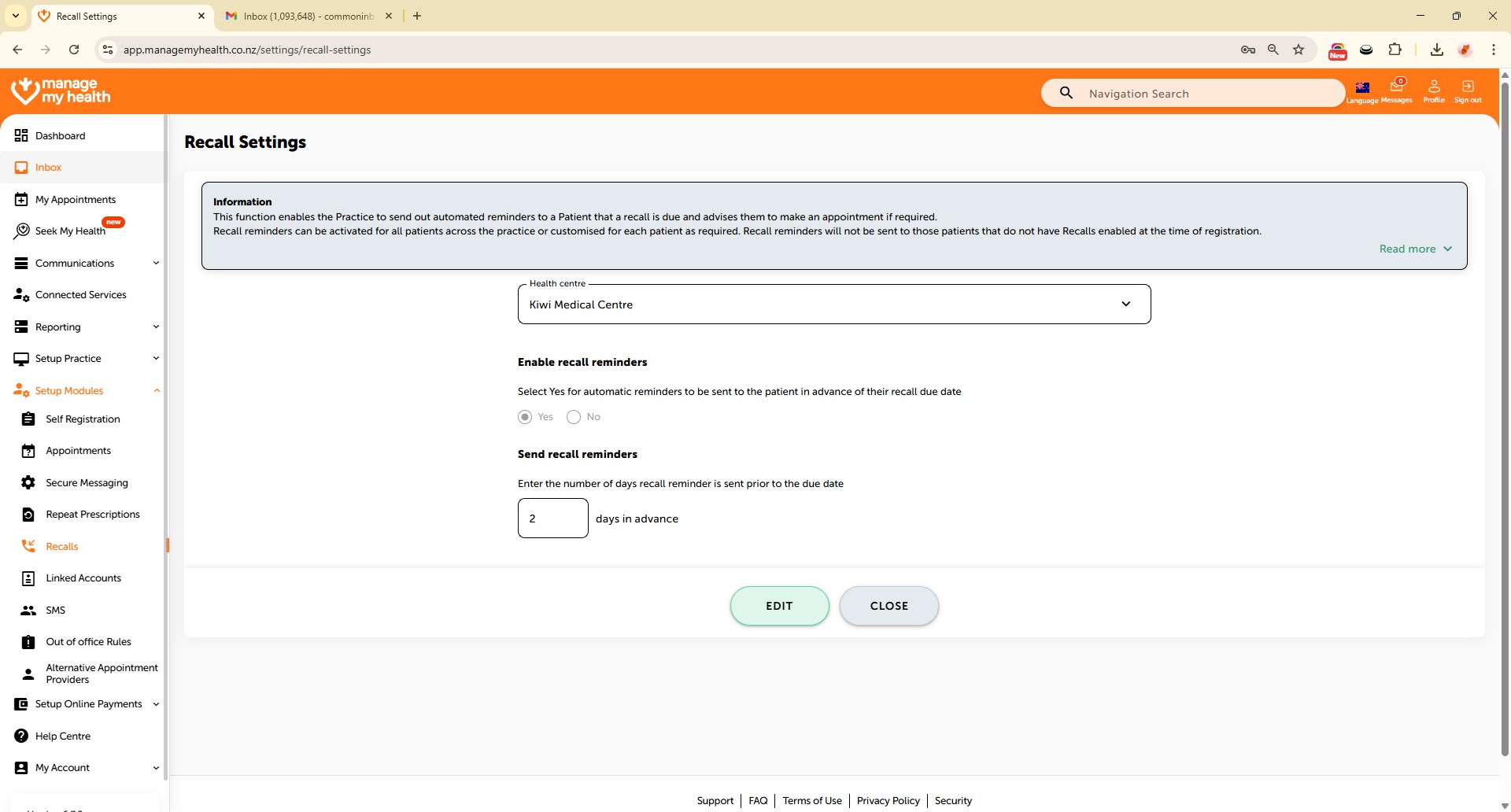Click the Sign out icon
The width and height of the screenshot is (1511, 812).
coord(1468,87)
